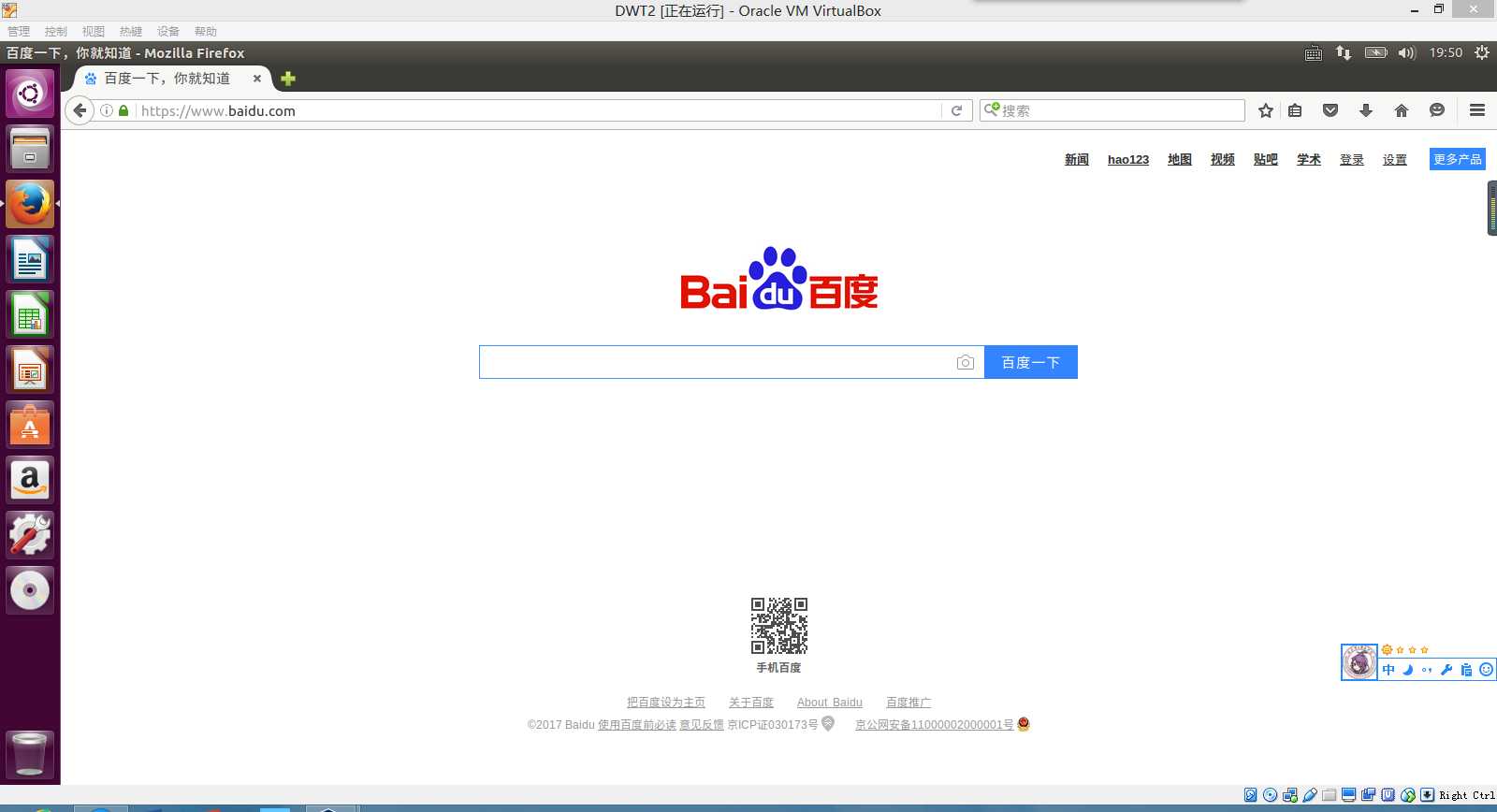Open the 贴吧 tieba link
Image resolution: width=1497 pixels, height=812 pixels.
(1266, 160)
